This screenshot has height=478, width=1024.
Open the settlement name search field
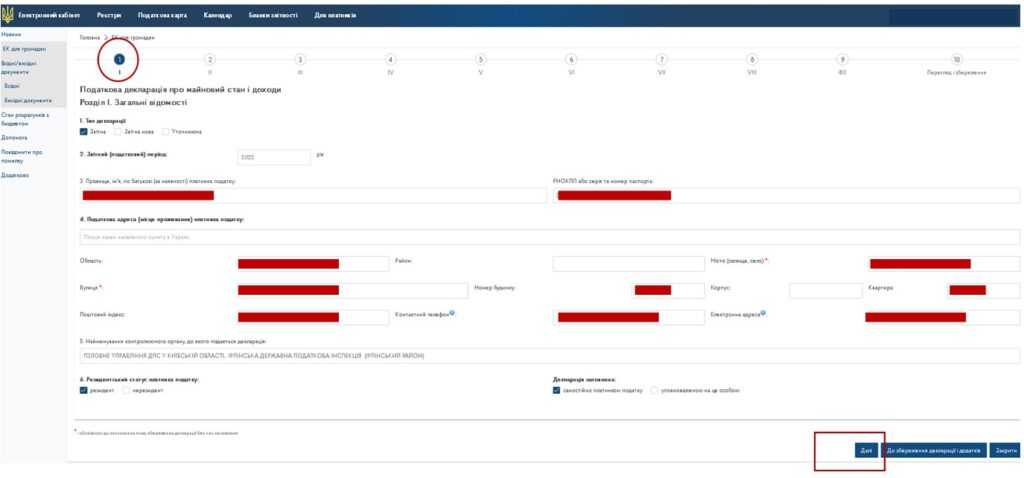(549, 237)
